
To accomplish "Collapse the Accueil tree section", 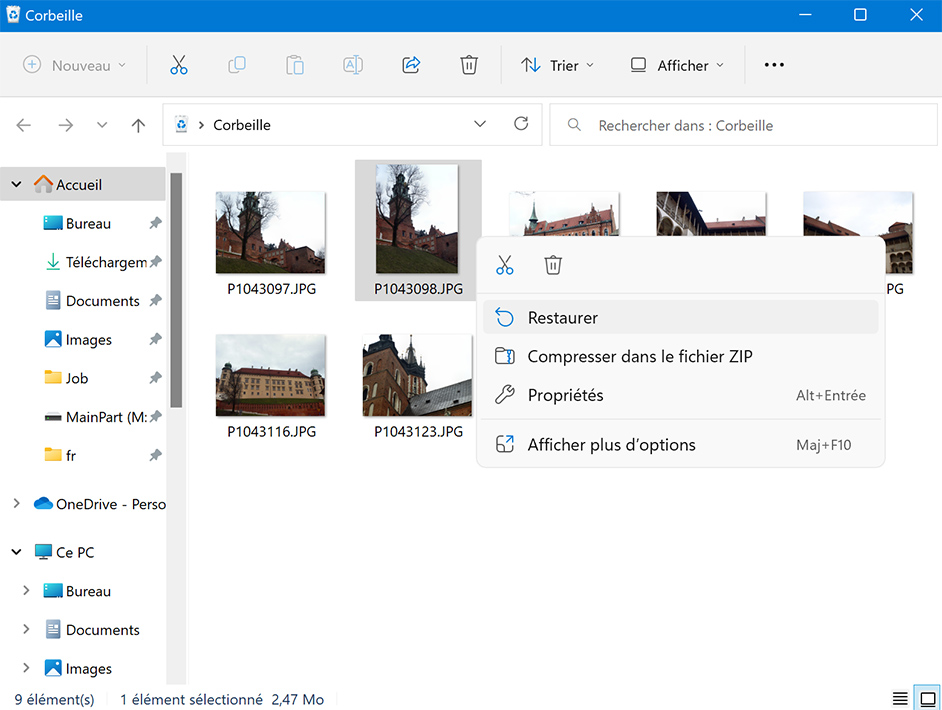I will 17,184.
